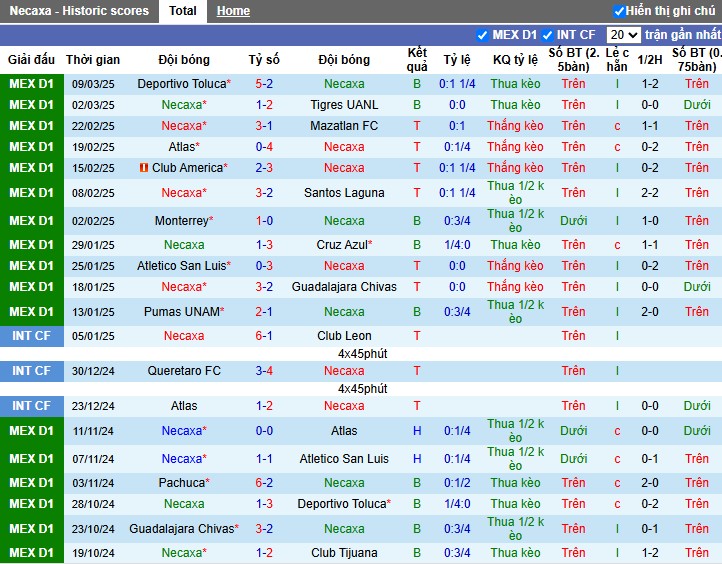Switch to the Total tab

coord(182,11)
